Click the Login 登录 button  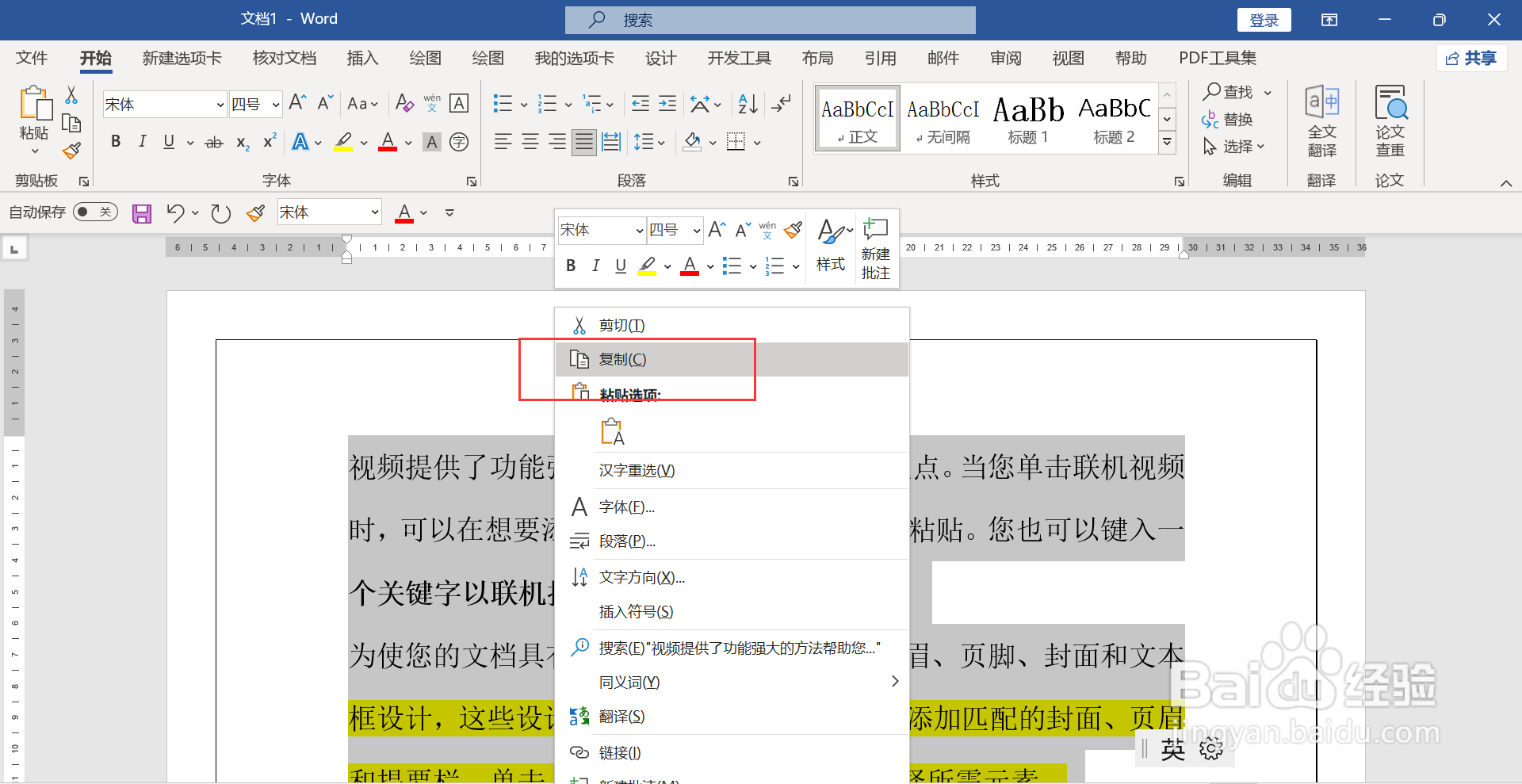(x=1264, y=20)
